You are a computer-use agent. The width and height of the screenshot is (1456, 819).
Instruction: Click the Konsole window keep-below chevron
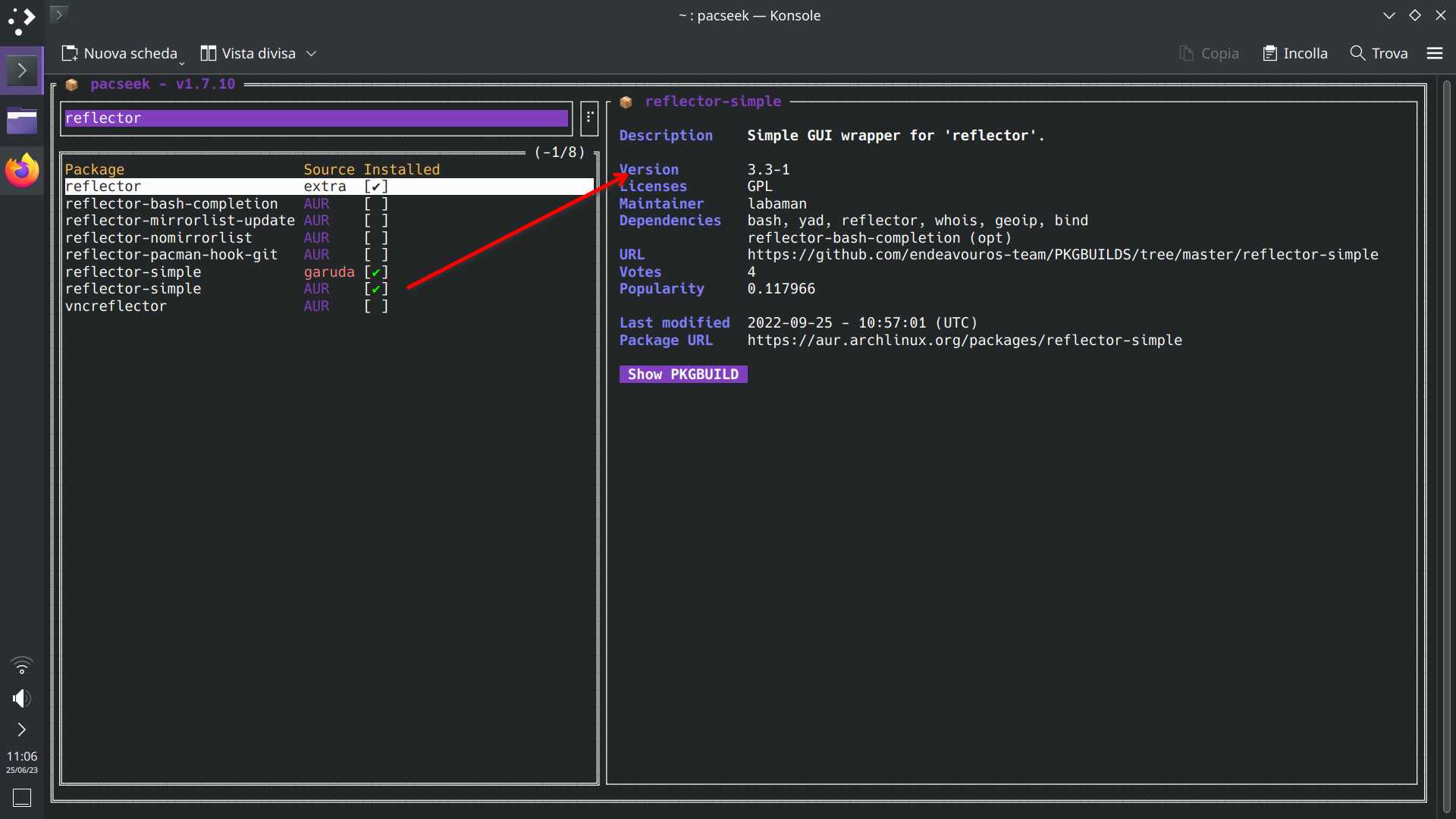point(1389,15)
